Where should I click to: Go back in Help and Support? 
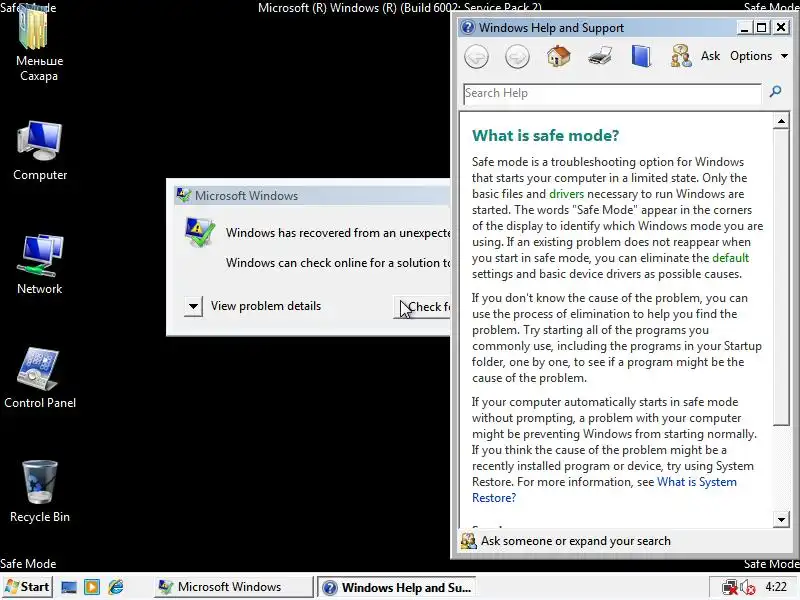click(x=477, y=56)
